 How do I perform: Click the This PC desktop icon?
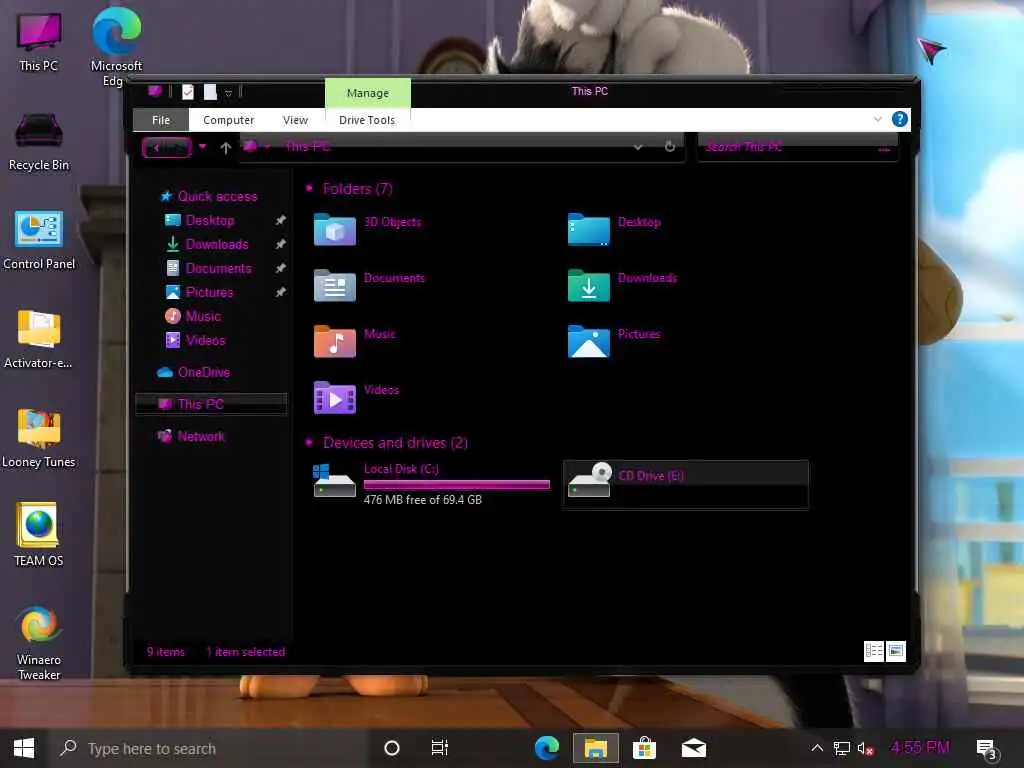[x=39, y=42]
